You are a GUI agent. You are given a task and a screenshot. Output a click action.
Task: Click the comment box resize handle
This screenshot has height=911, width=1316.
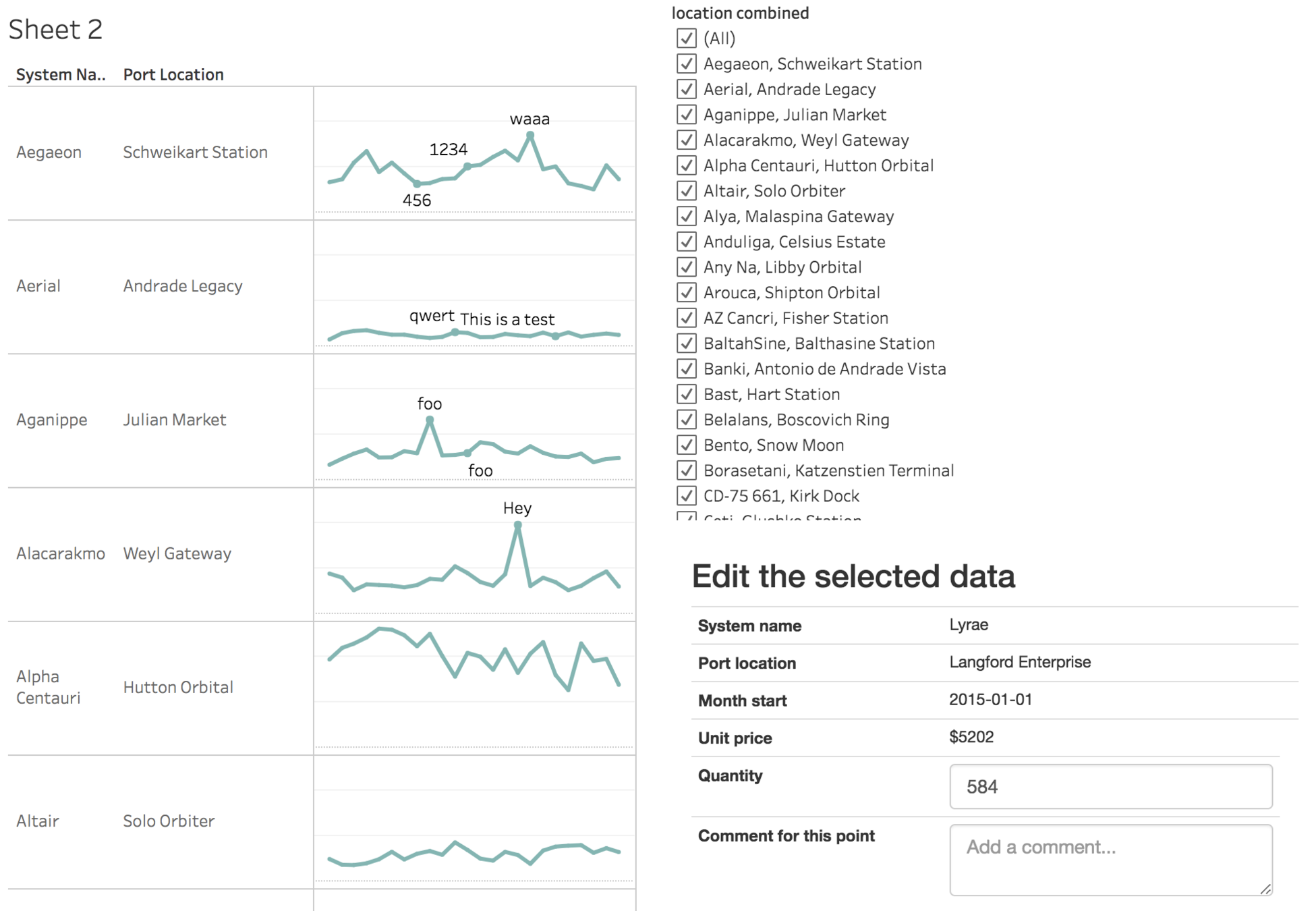coord(1265,889)
